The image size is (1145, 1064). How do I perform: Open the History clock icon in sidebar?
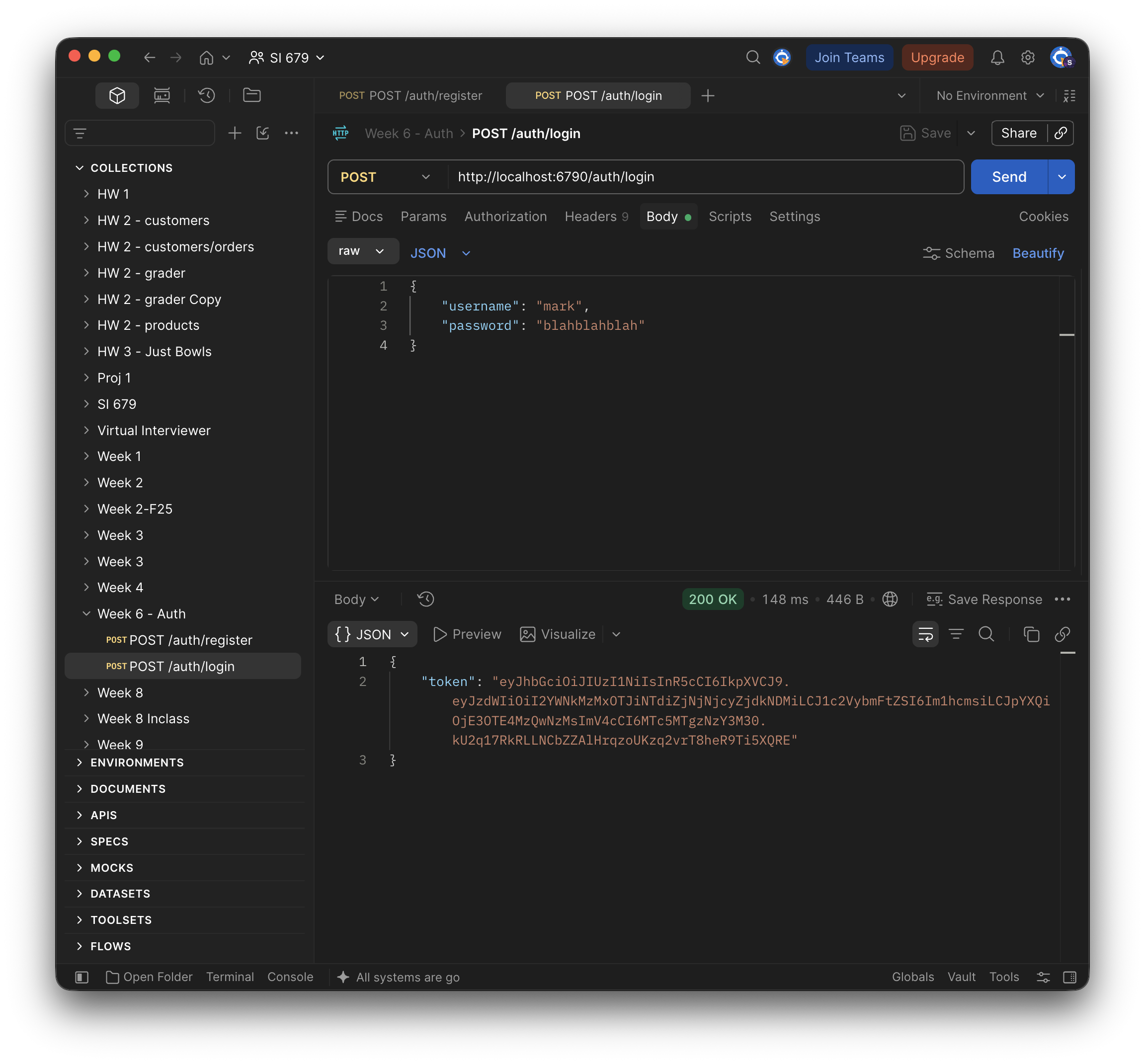coord(207,95)
